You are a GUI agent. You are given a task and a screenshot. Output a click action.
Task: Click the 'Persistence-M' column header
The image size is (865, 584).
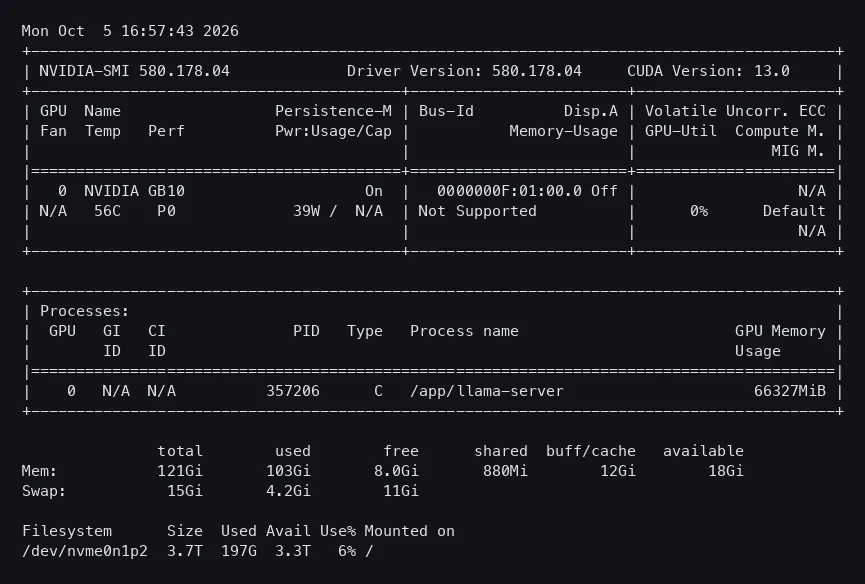pyautogui.click(x=333, y=111)
